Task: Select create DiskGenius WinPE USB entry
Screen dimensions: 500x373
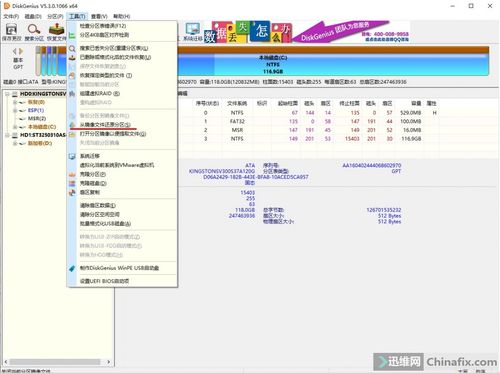Action: point(119,268)
